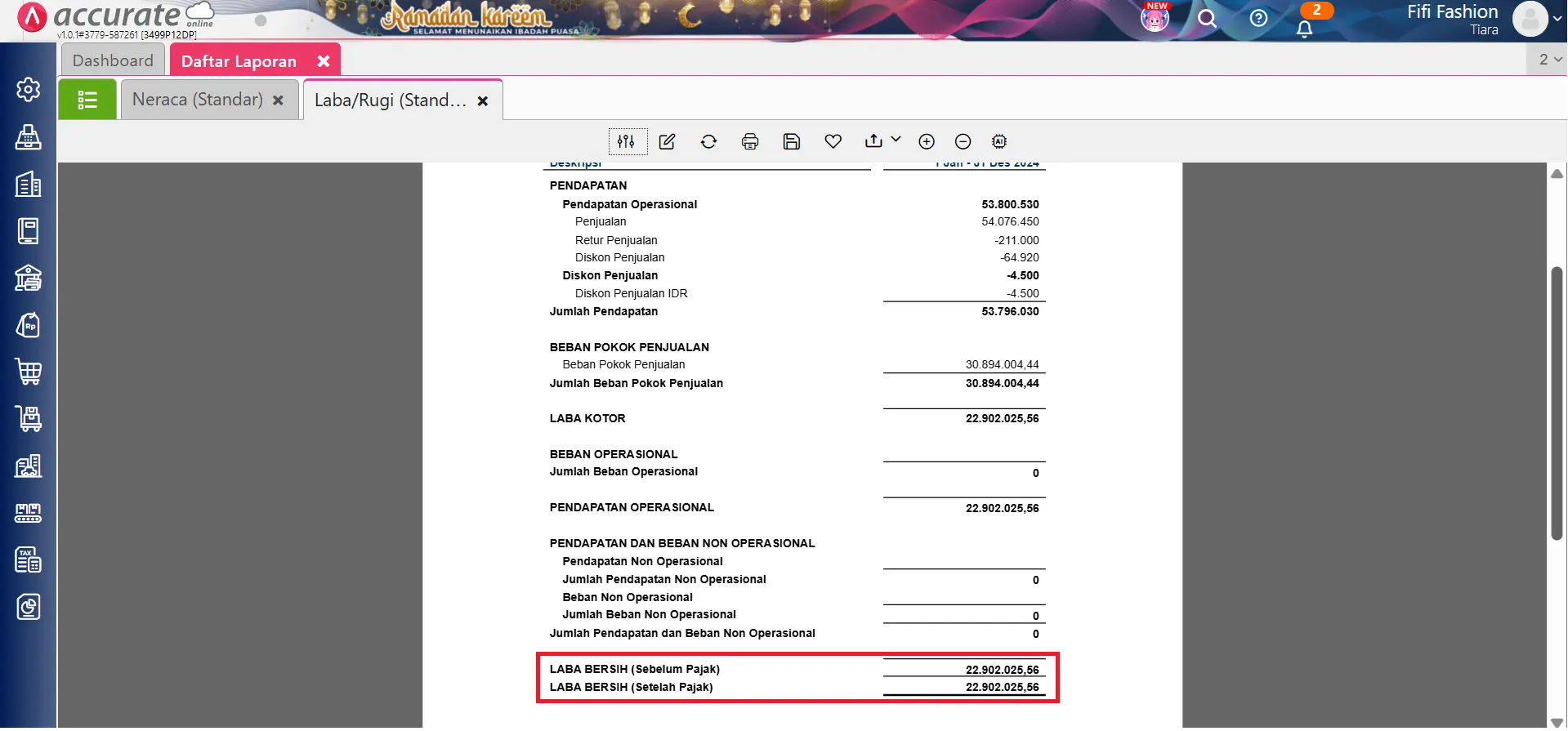Switch to the Dashboard tab

pos(113,60)
